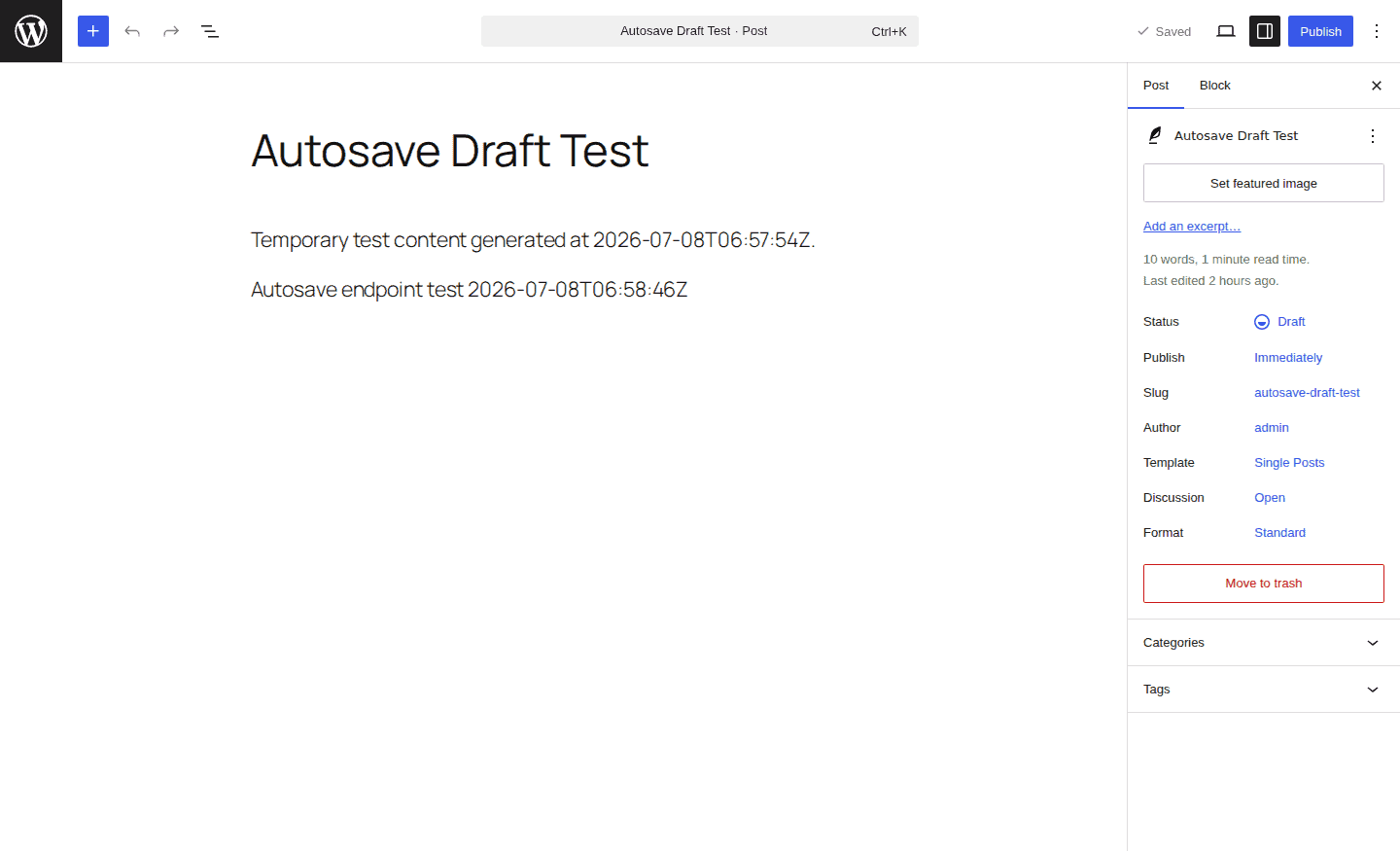Click the Saved status indicator
The width and height of the screenshot is (1400, 851).
1164,31
